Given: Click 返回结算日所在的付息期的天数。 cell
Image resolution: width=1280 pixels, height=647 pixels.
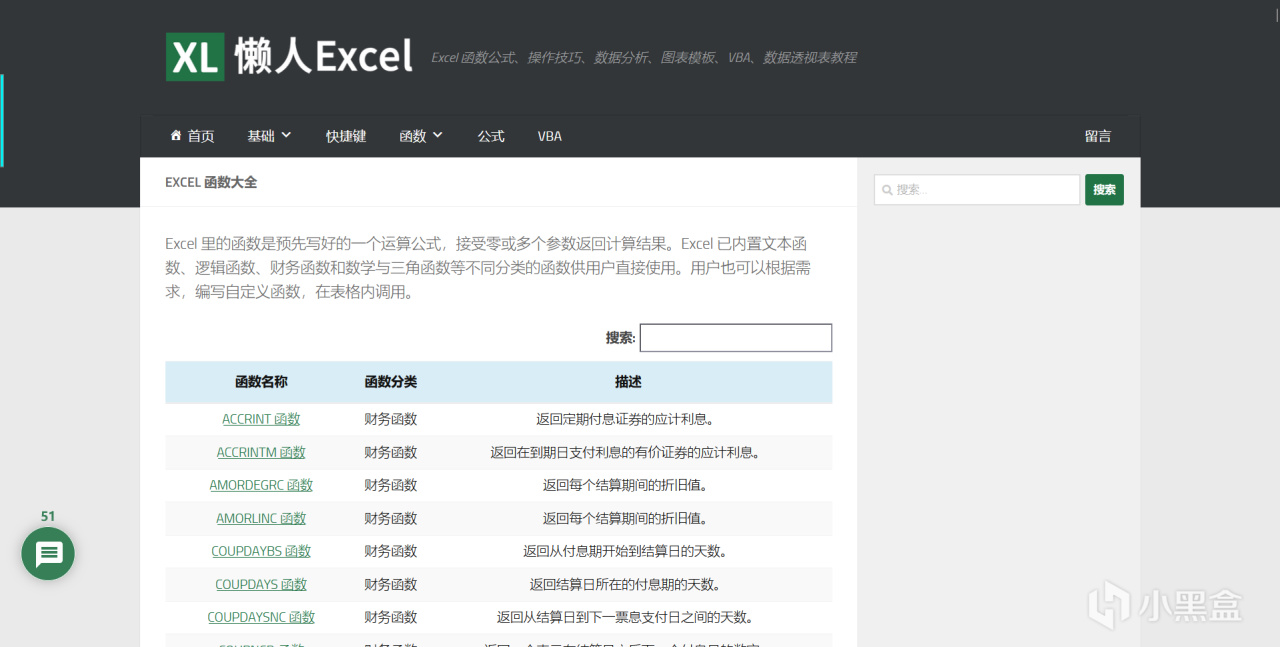Looking at the screenshot, I should click(628, 584).
